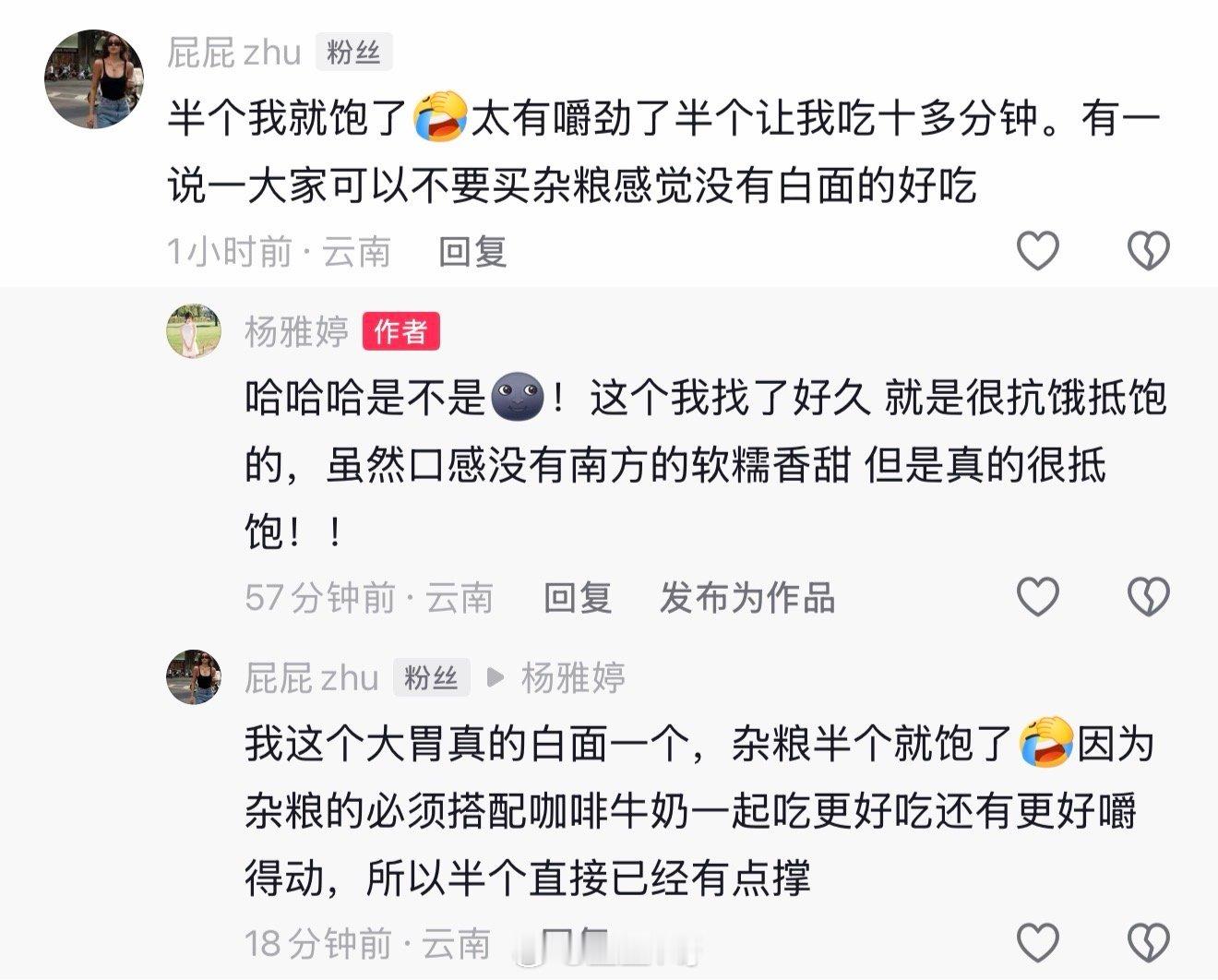Screen dimensions: 1218x980
Task: Tap the reply-to triangle arrow before 杨雅婷
Action: pyautogui.click(x=496, y=677)
